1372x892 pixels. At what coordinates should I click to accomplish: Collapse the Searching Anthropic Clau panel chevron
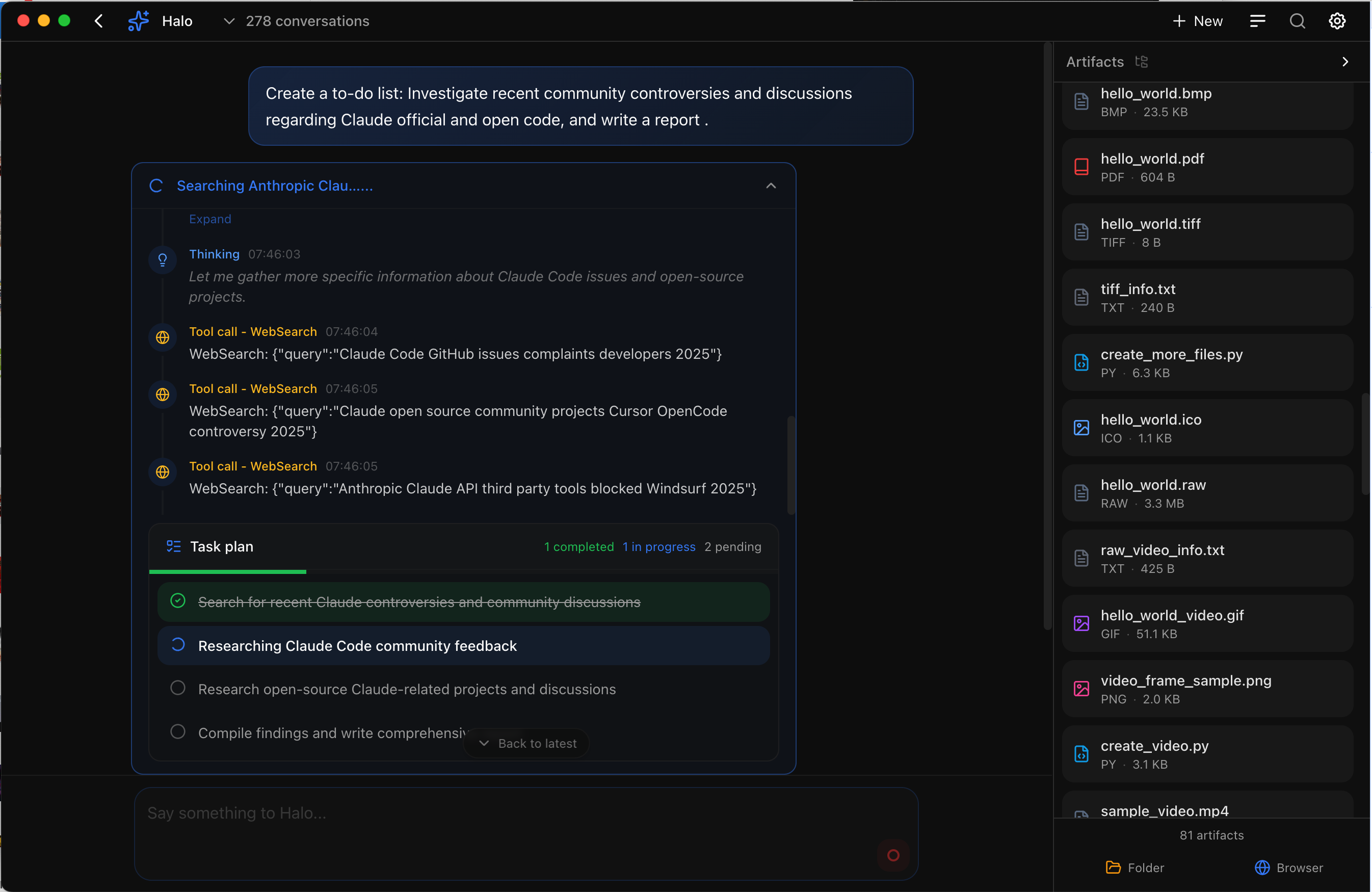coord(771,186)
